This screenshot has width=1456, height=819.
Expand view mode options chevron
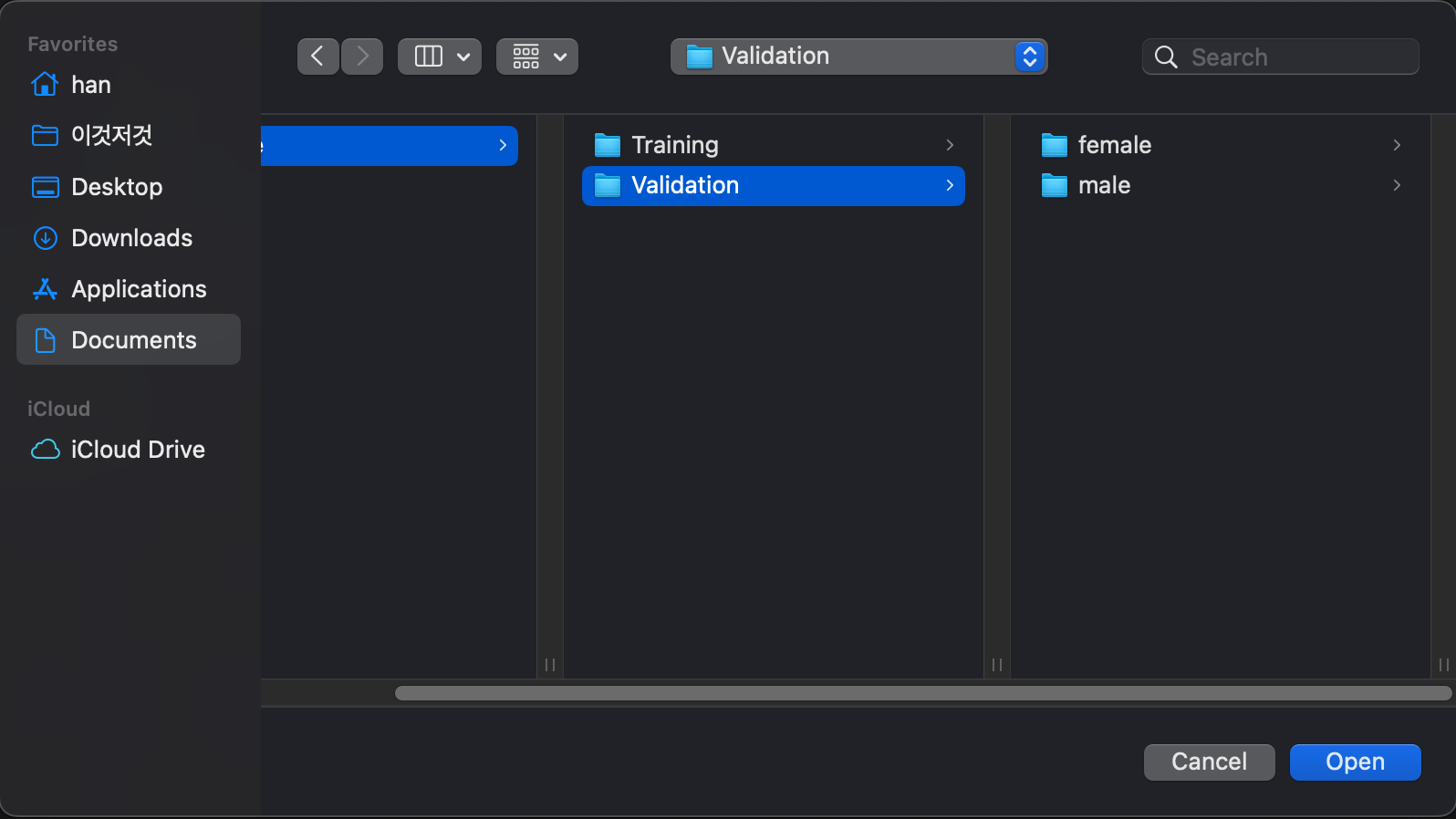[x=463, y=57]
